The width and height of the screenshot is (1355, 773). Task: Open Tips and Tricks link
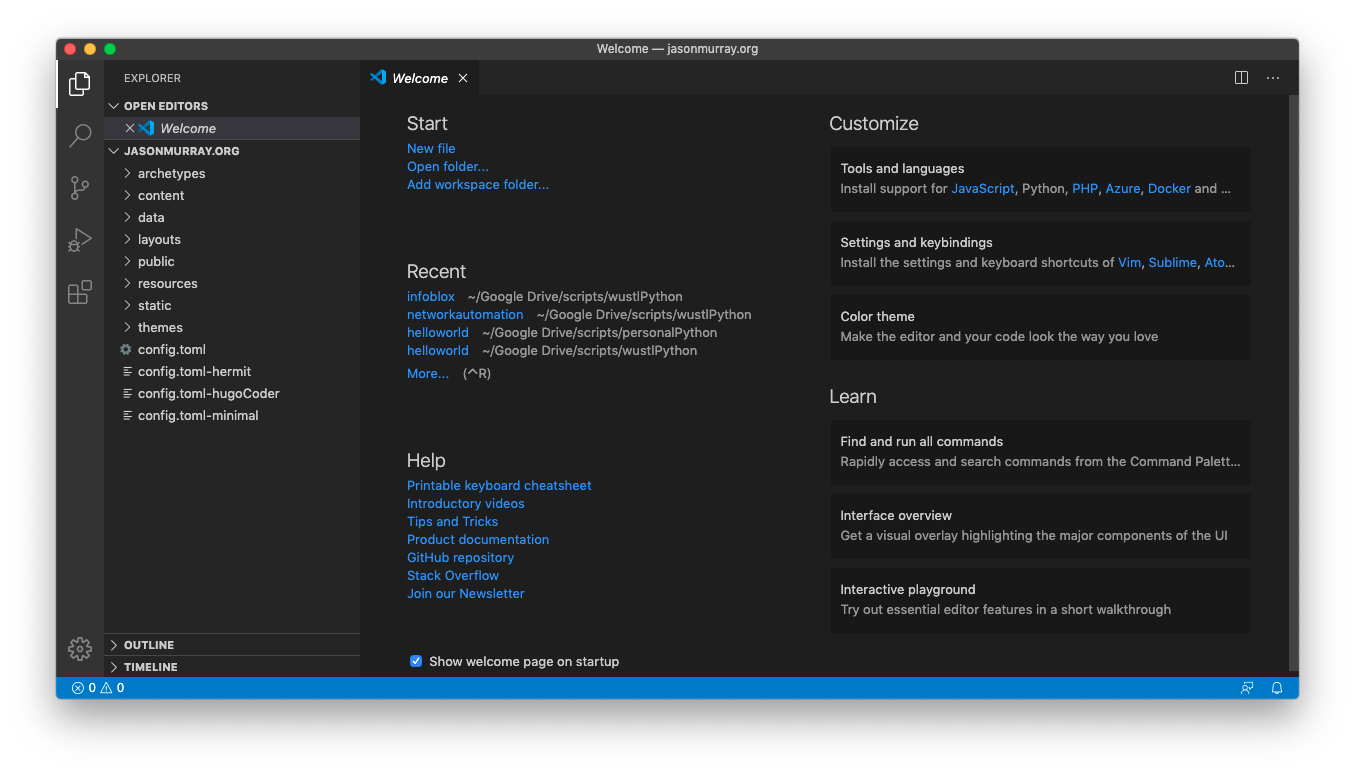[452, 521]
